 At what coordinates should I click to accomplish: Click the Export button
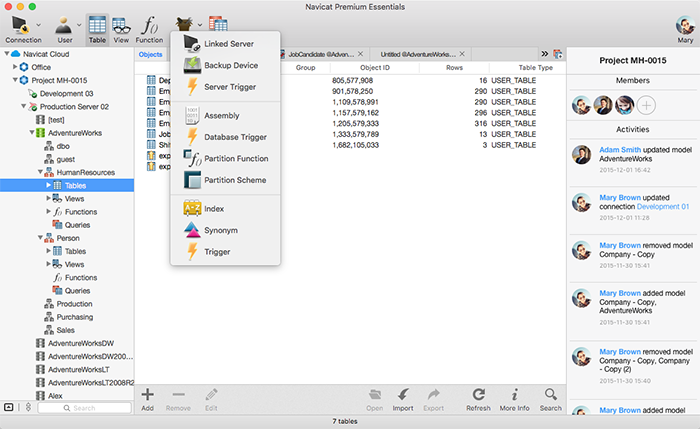click(433, 400)
